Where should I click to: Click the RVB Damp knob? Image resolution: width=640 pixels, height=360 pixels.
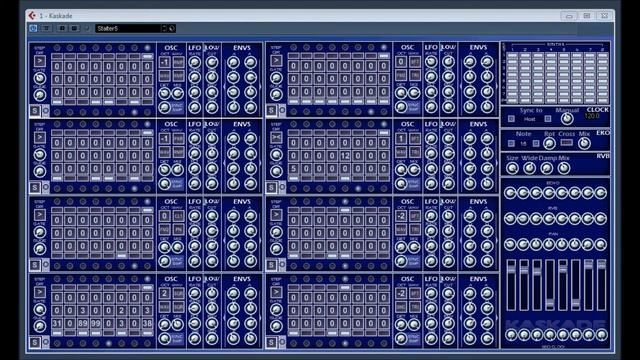547,168
